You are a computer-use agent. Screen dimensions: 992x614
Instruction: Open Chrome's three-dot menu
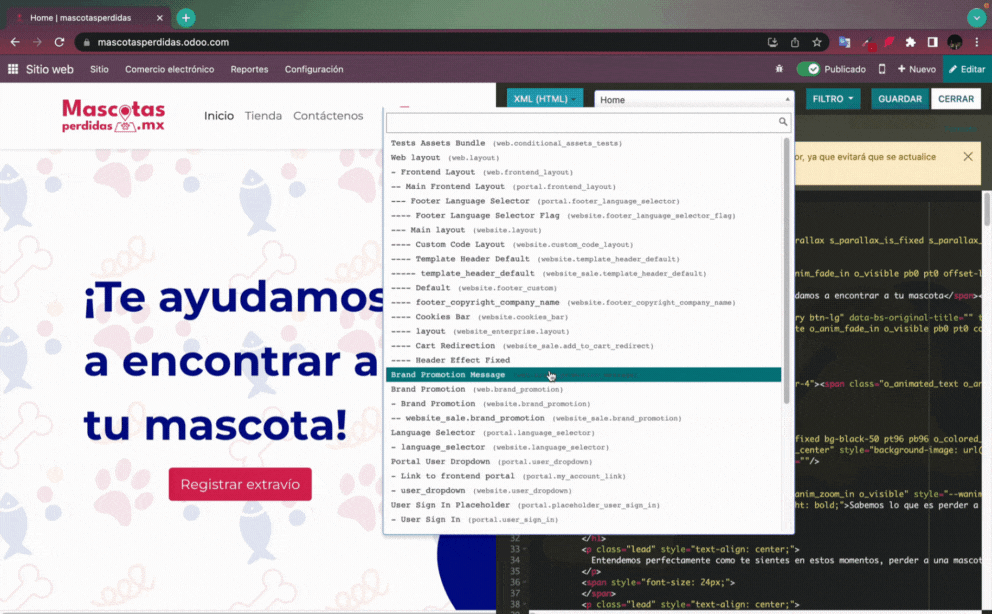977,42
